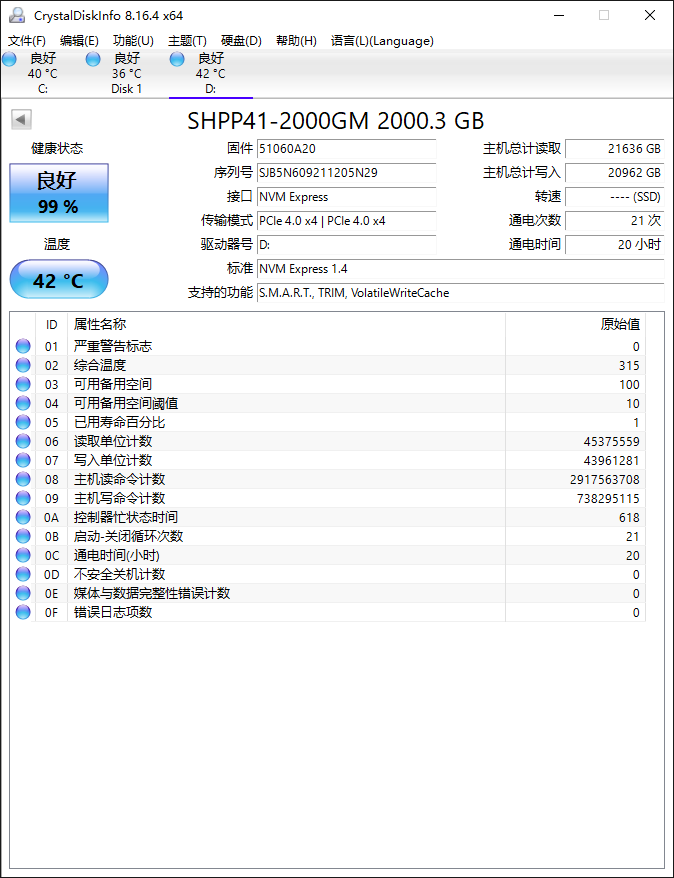The image size is (674, 878).
Task: Click raw value 738295115
Action: point(608,499)
